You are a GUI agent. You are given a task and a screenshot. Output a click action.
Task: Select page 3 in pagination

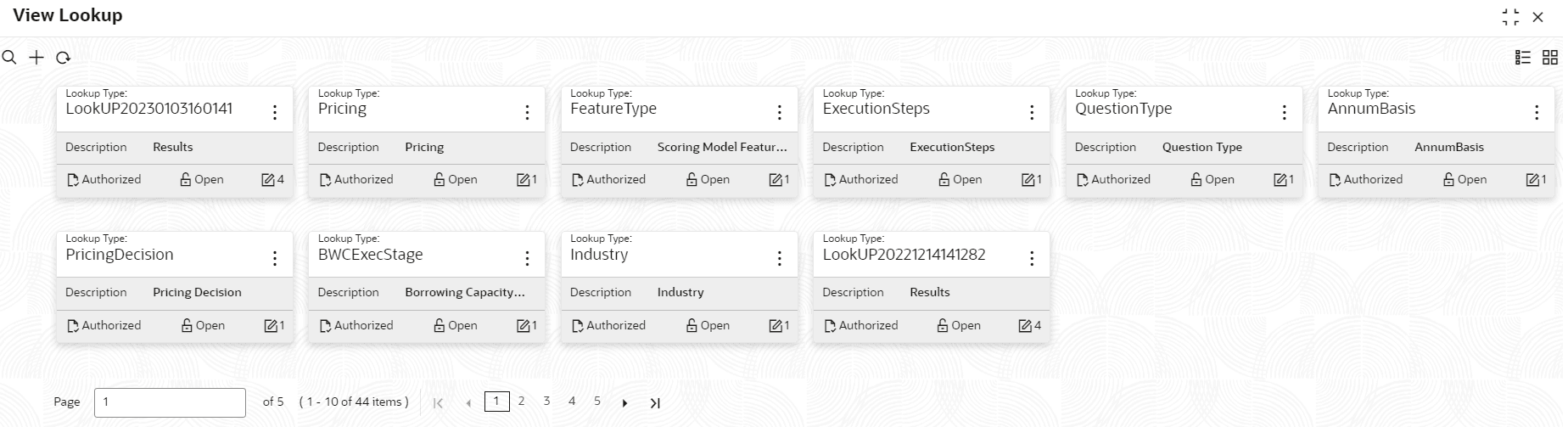click(x=546, y=402)
